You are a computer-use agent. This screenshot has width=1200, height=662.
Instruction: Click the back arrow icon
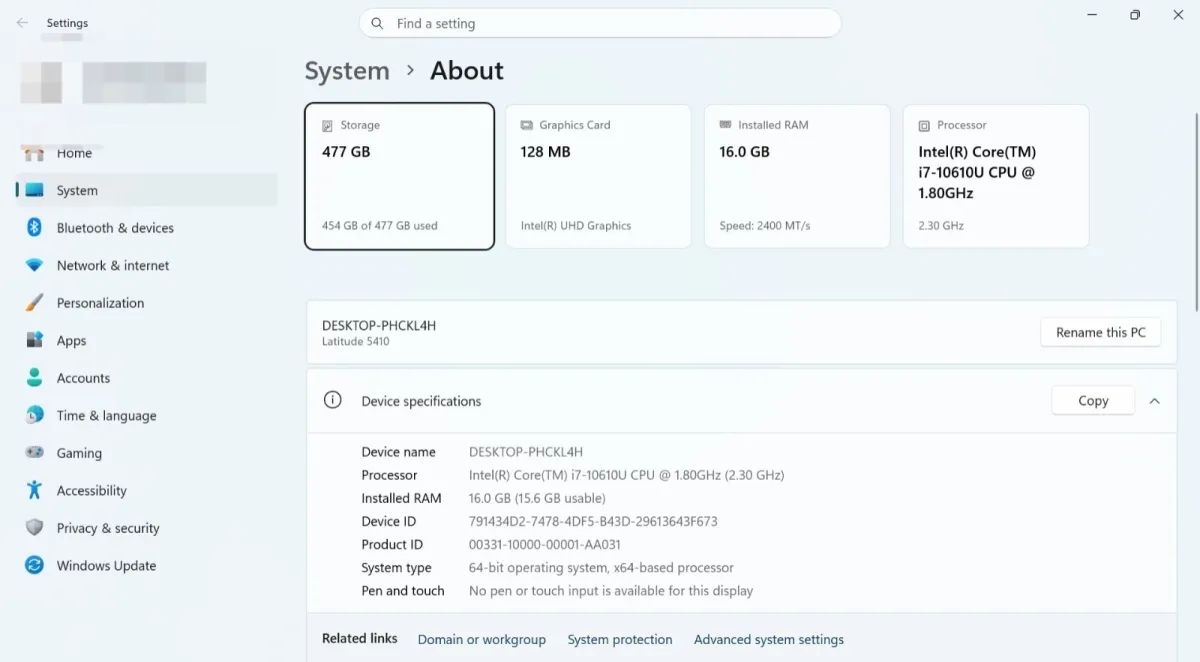22,23
